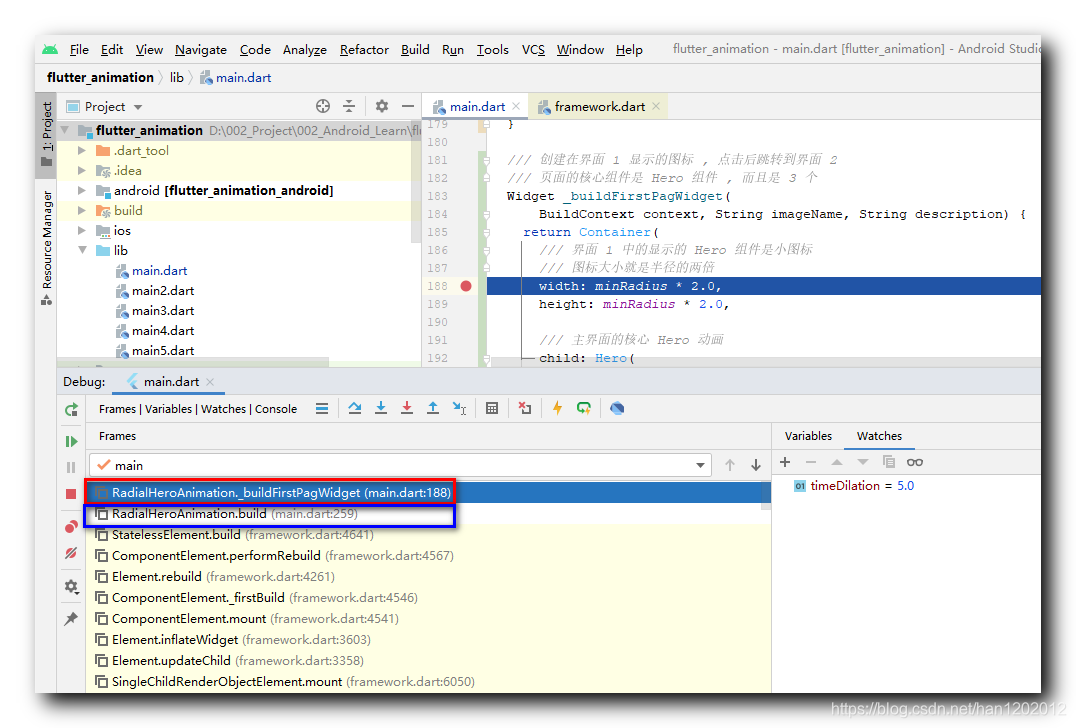Click Step Into icon
This screenshot has height=728, width=1076.
(381, 409)
